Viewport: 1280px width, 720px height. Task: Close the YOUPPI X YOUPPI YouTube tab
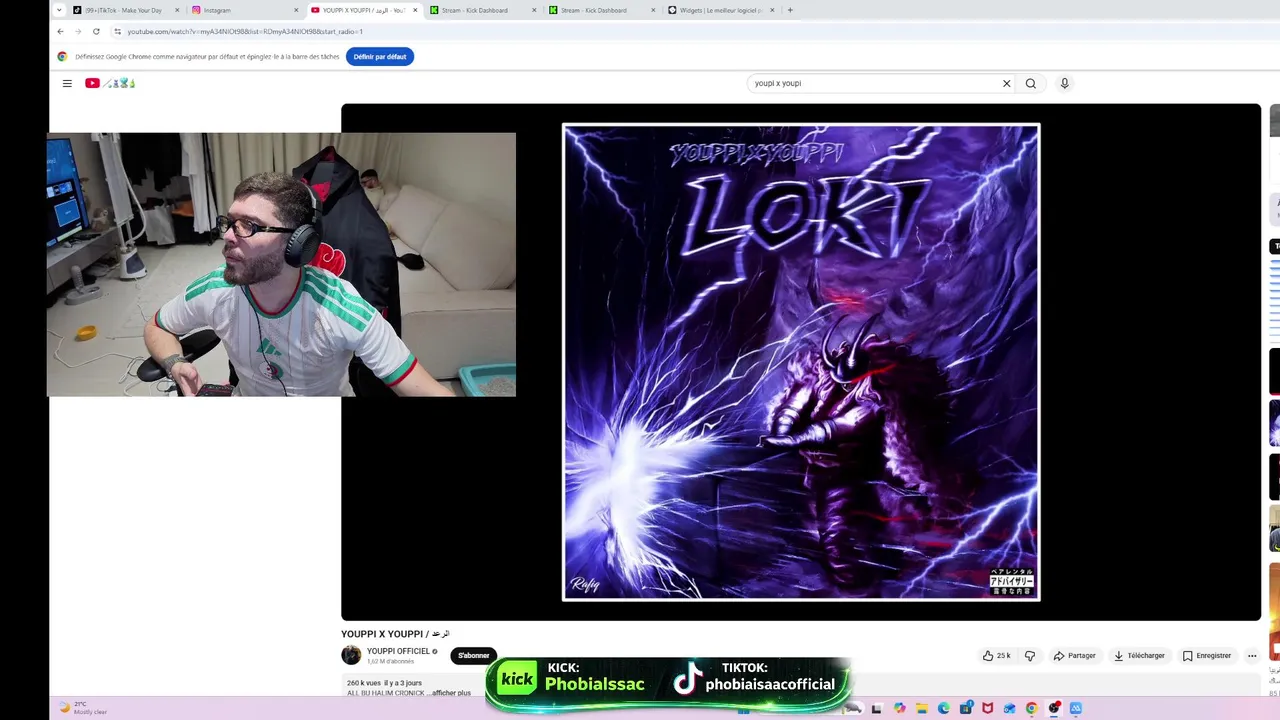pyautogui.click(x=415, y=10)
